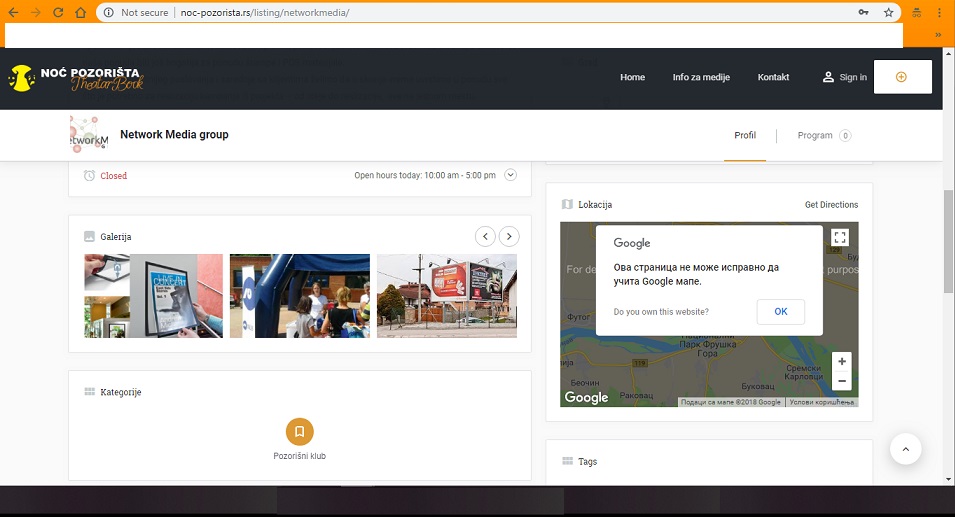Click the saved password key icon
The image size is (955, 517).
[863, 12]
